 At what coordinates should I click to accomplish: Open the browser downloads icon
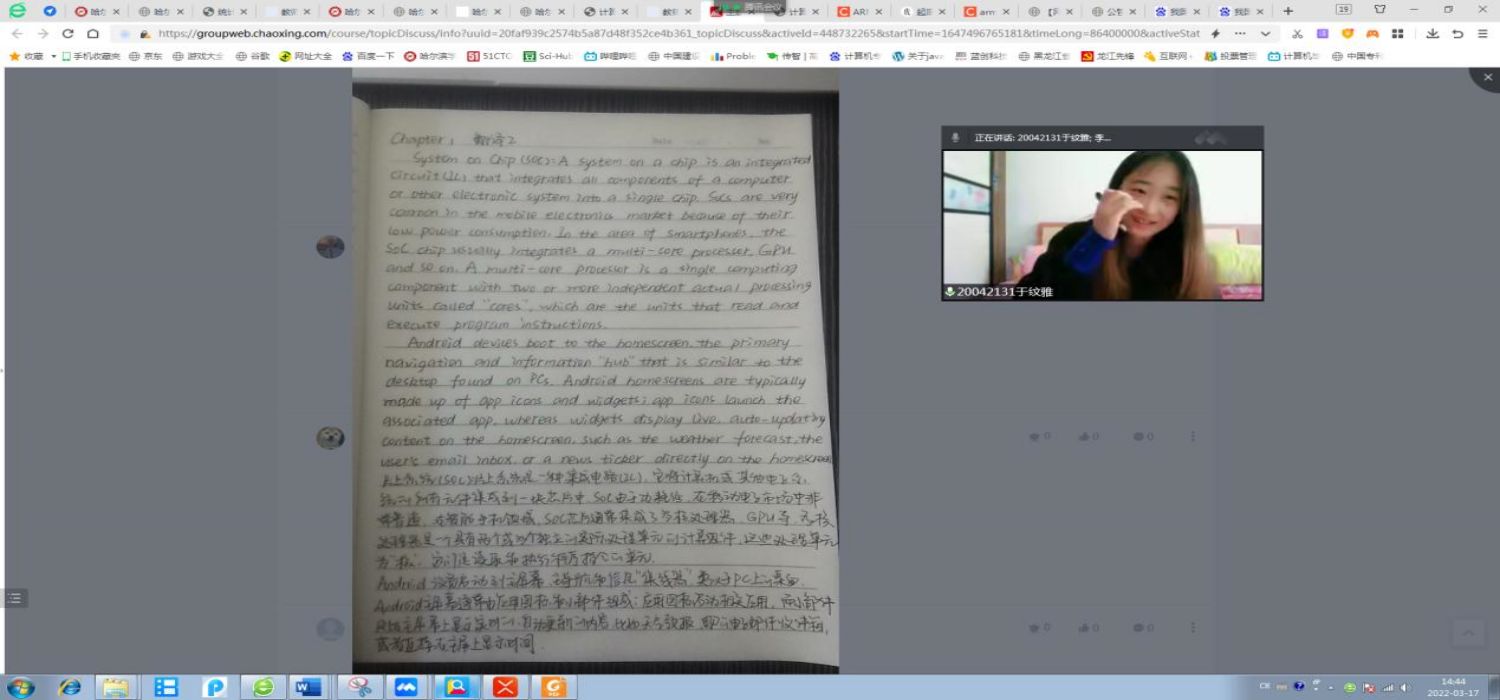(1431, 33)
